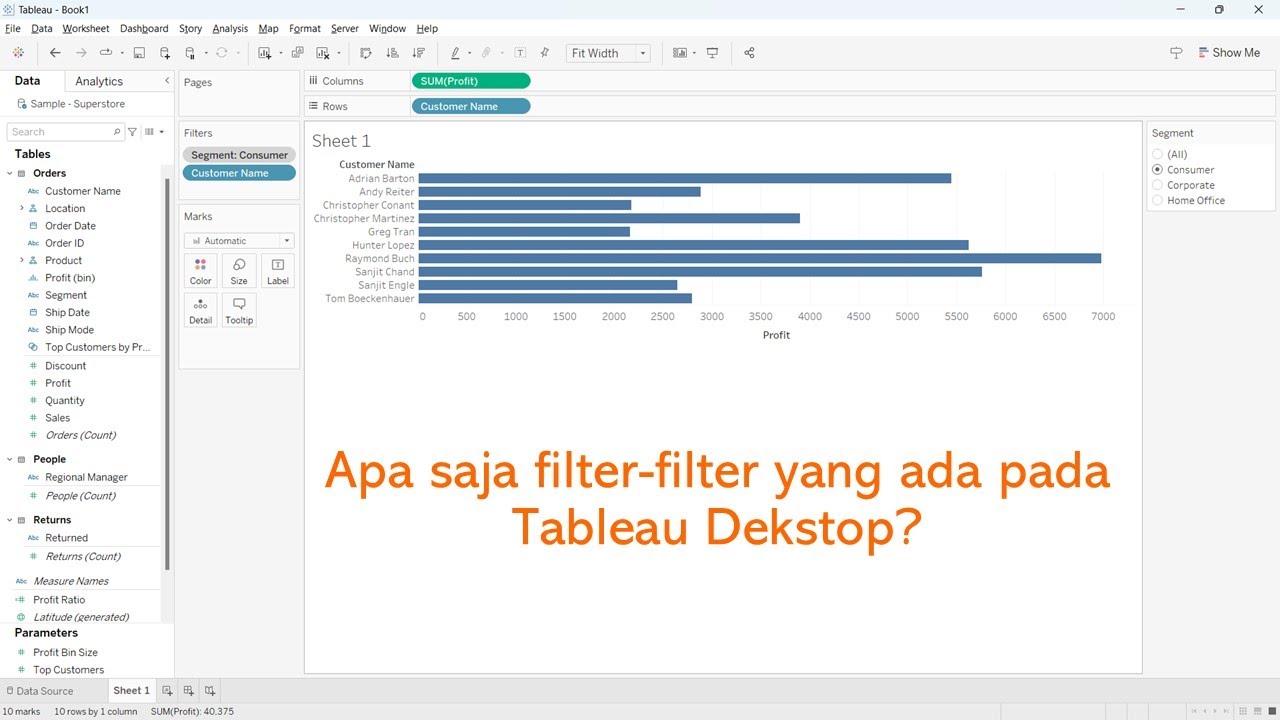Click the Clear Sheet icon

[x=323, y=53]
